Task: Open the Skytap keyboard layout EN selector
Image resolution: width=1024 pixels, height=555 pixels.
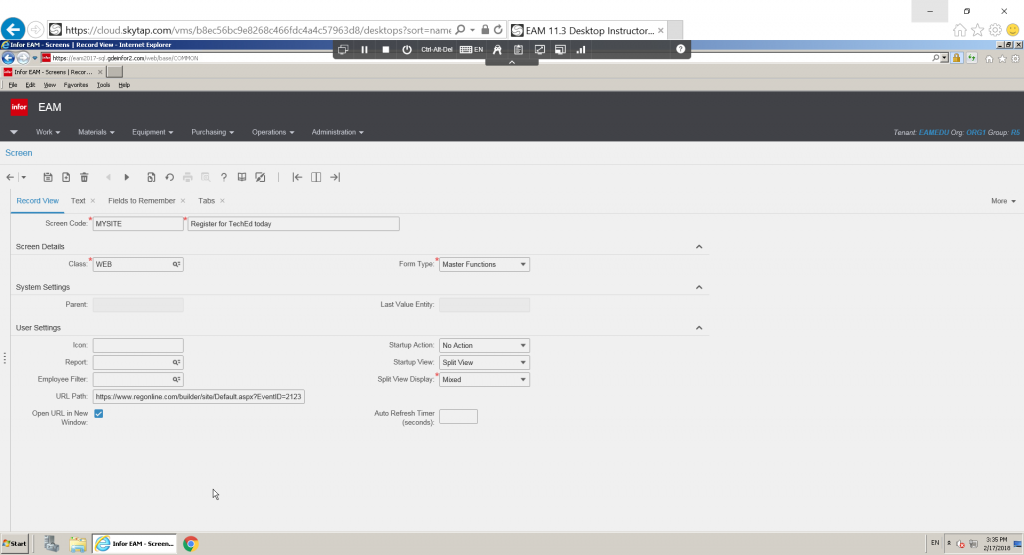Action: (472, 50)
